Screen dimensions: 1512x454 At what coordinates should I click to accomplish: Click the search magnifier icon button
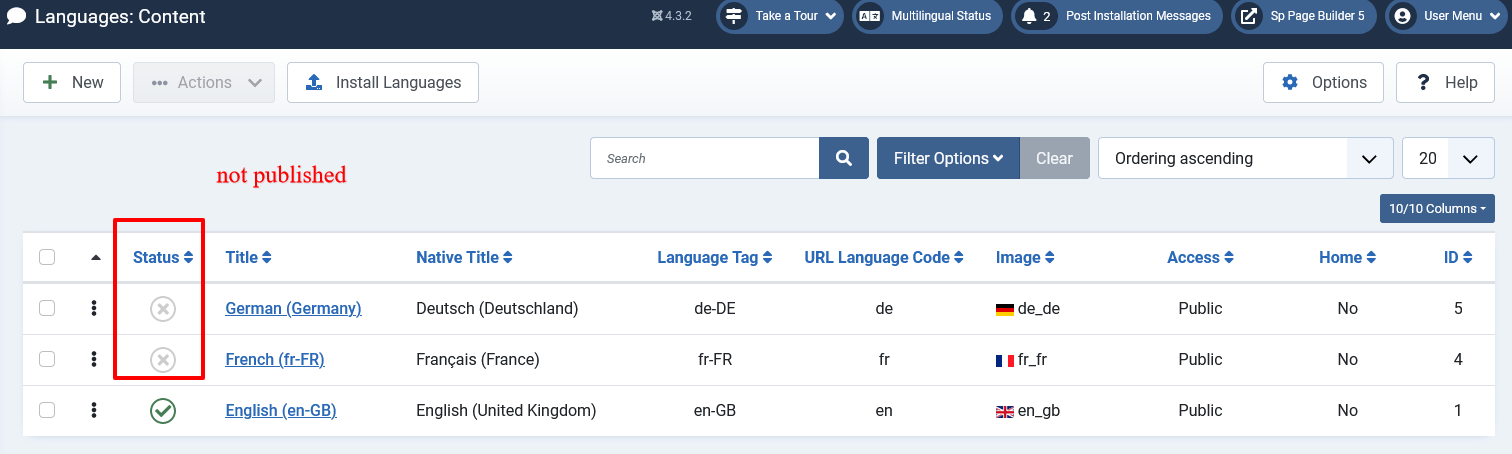(x=843, y=158)
